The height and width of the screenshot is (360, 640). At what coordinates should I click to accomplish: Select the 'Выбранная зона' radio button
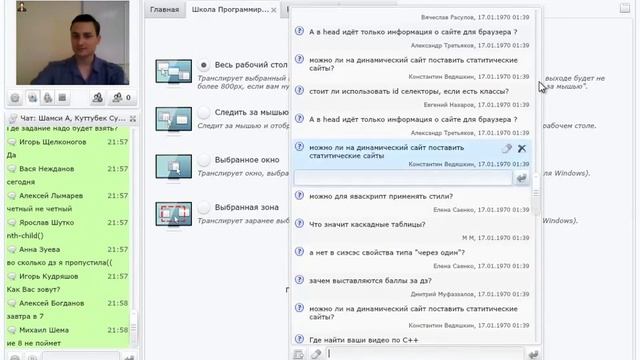pyautogui.click(x=204, y=208)
